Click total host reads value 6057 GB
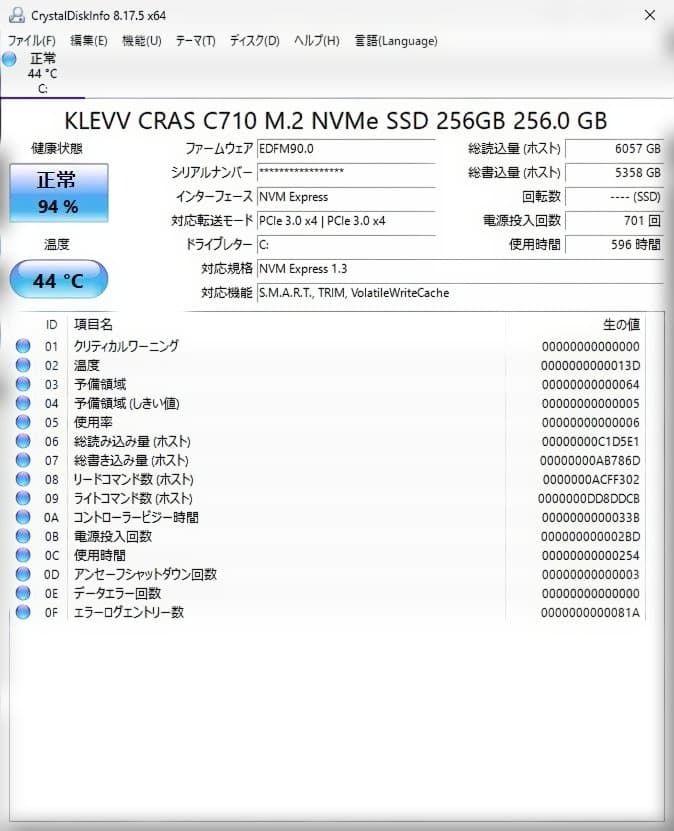Viewport: 674px width, 831px height. tap(614, 149)
